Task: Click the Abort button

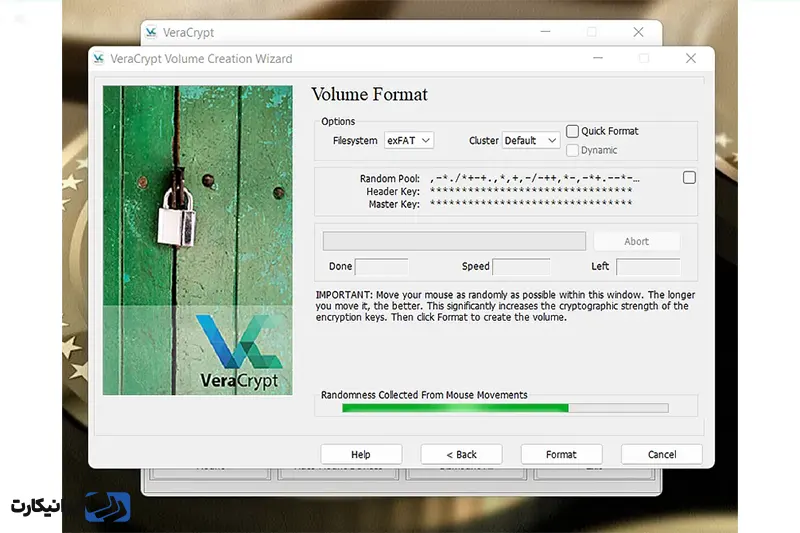Action: tap(637, 241)
